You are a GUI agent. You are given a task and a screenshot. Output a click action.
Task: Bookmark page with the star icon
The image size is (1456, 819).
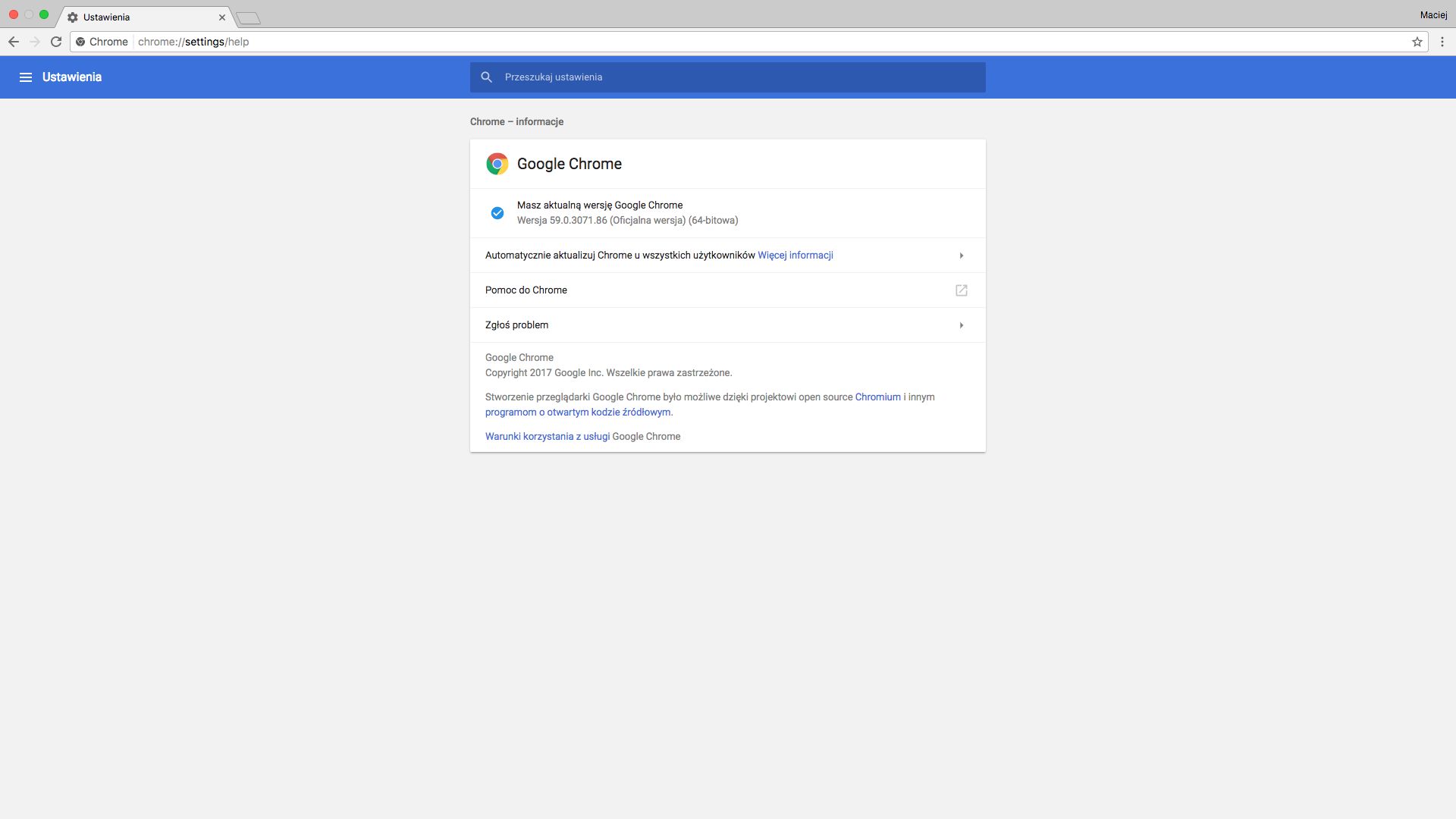point(1417,42)
